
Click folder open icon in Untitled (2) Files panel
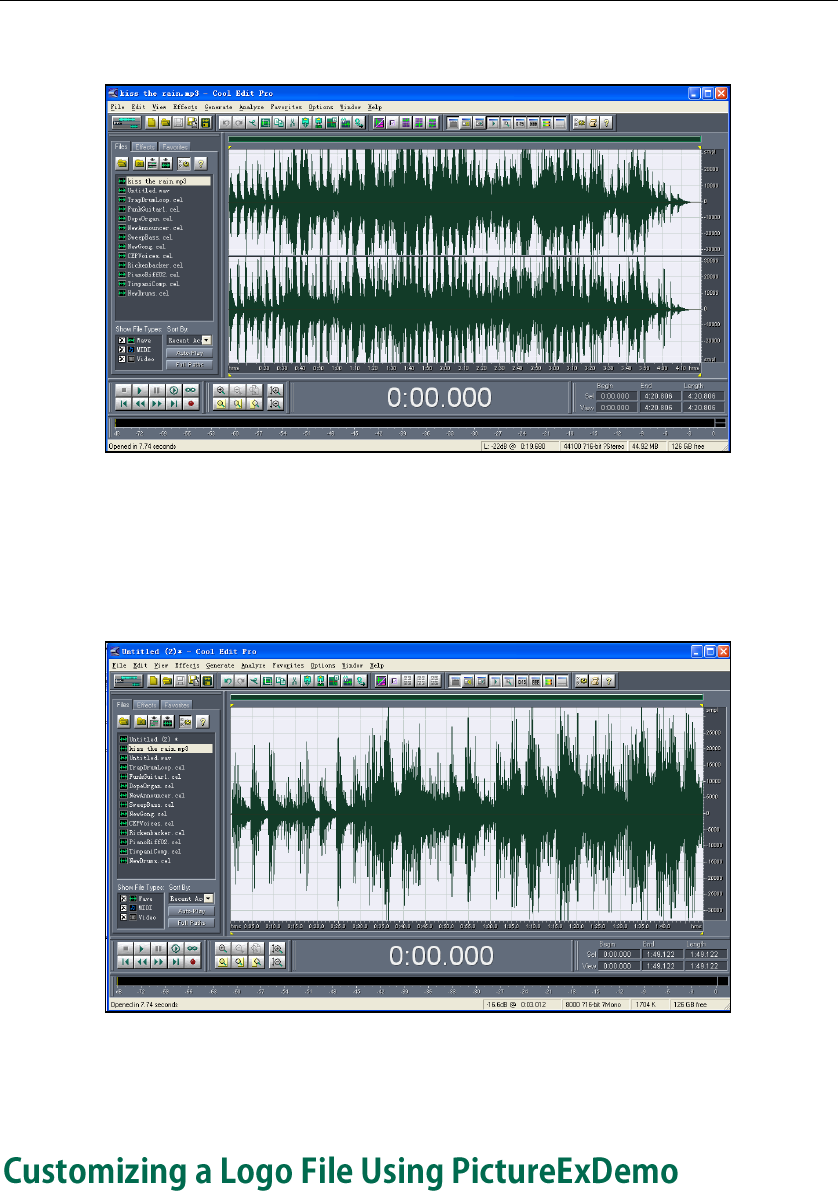123,721
